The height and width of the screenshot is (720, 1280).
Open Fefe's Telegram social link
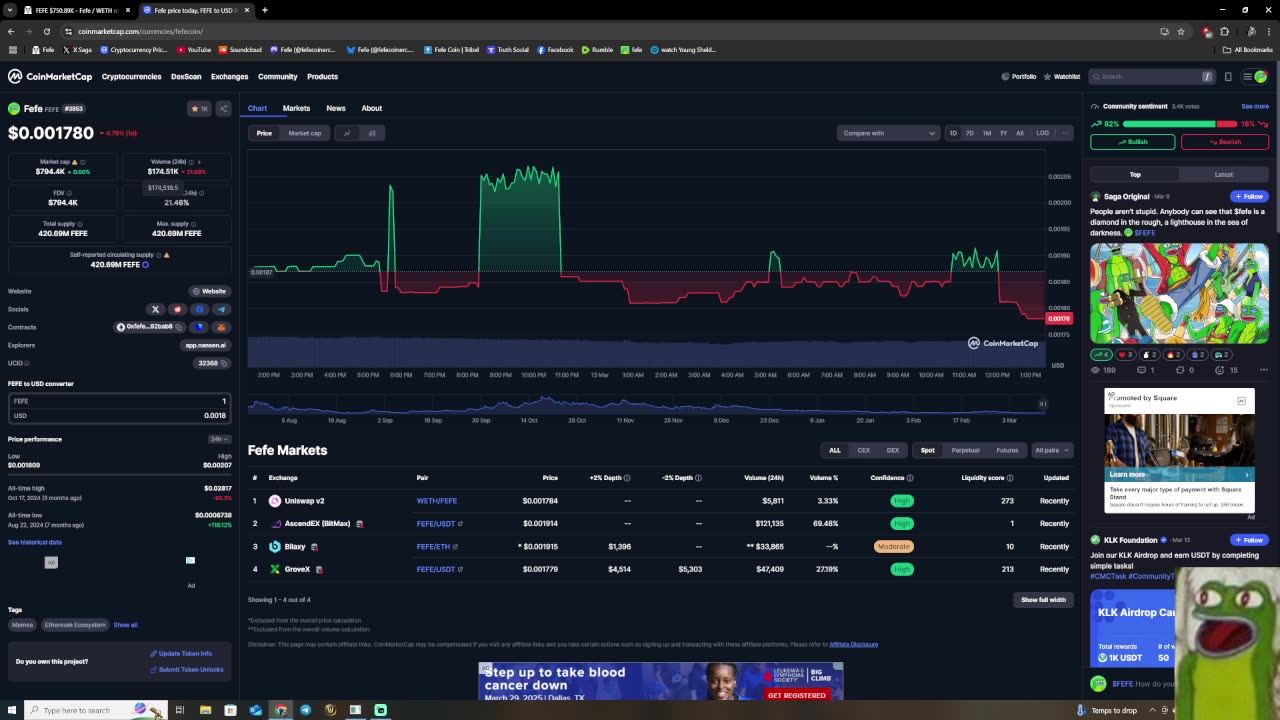[221, 309]
